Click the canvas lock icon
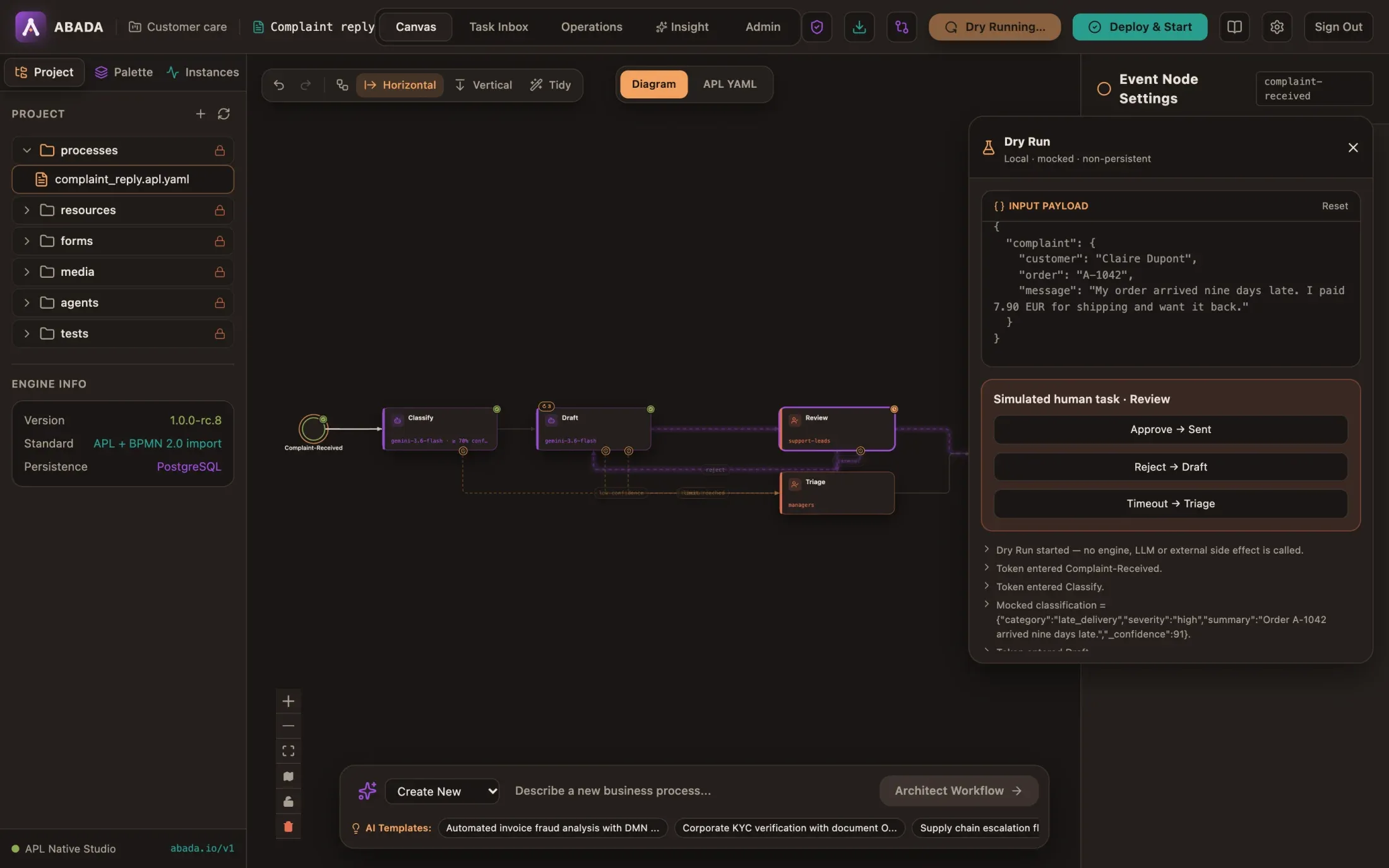 pyautogui.click(x=288, y=801)
